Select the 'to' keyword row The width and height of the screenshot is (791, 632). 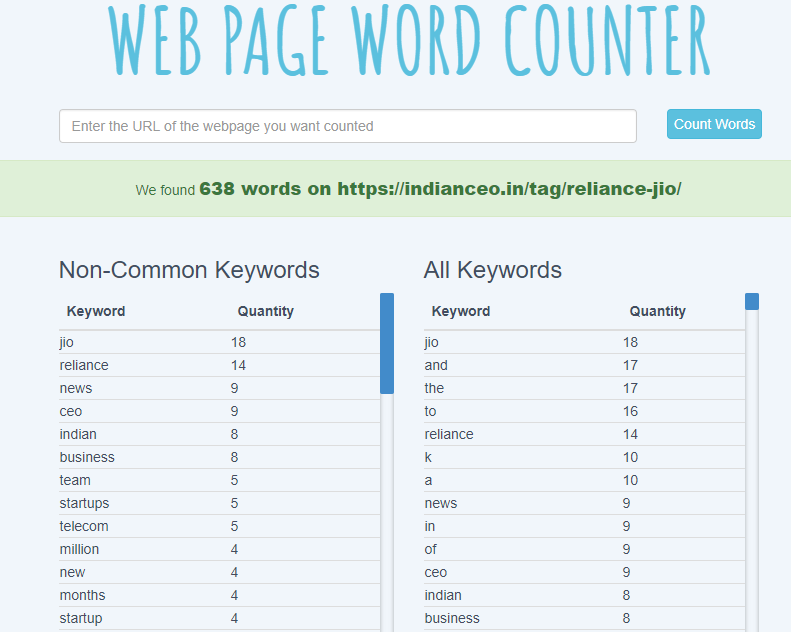(x=584, y=411)
